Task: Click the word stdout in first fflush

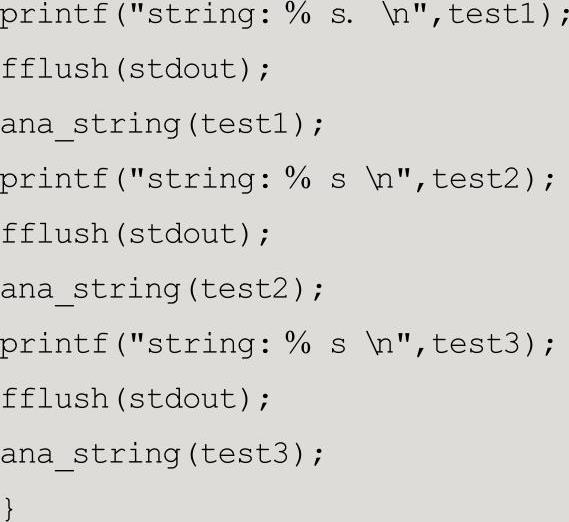Action: click(183, 69)
